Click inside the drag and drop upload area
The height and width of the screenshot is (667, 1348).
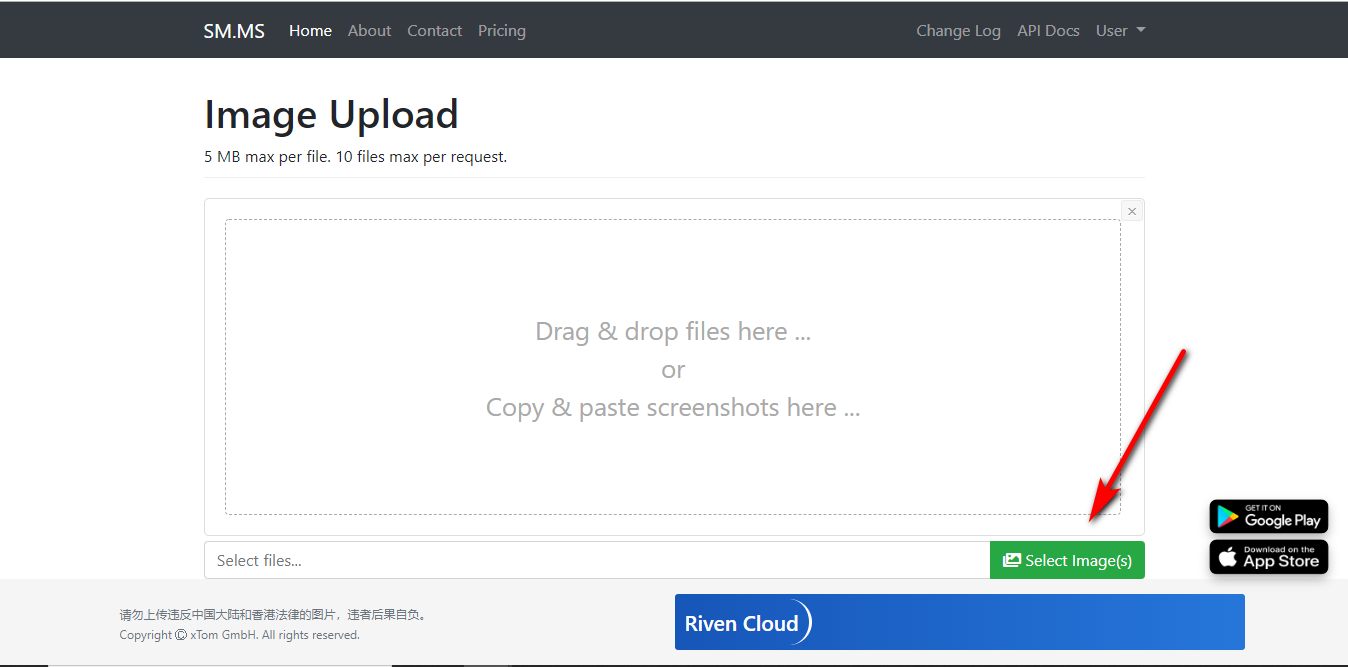tap(673, 369)
